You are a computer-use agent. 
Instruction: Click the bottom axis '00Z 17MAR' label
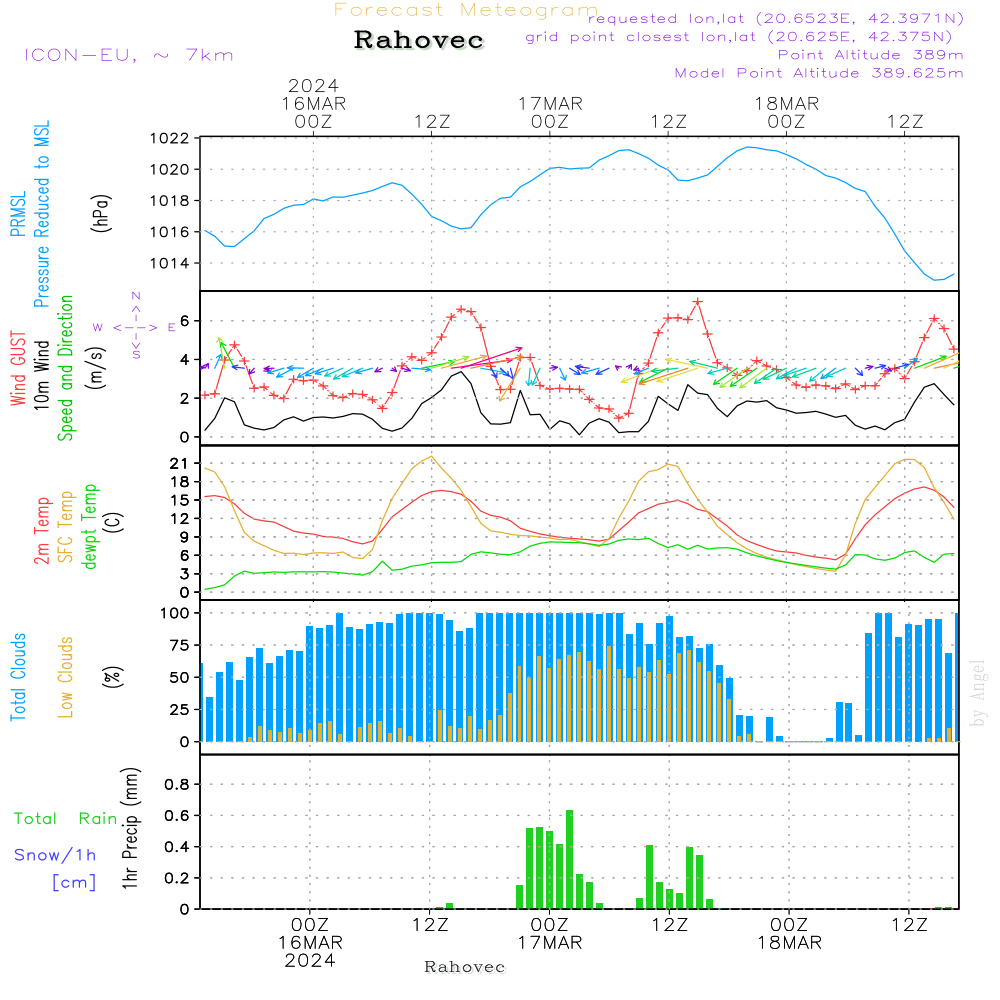[549, 934]
